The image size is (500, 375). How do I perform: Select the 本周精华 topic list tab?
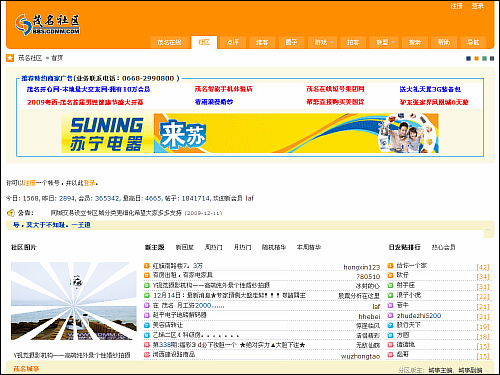[x=309, y=247]
